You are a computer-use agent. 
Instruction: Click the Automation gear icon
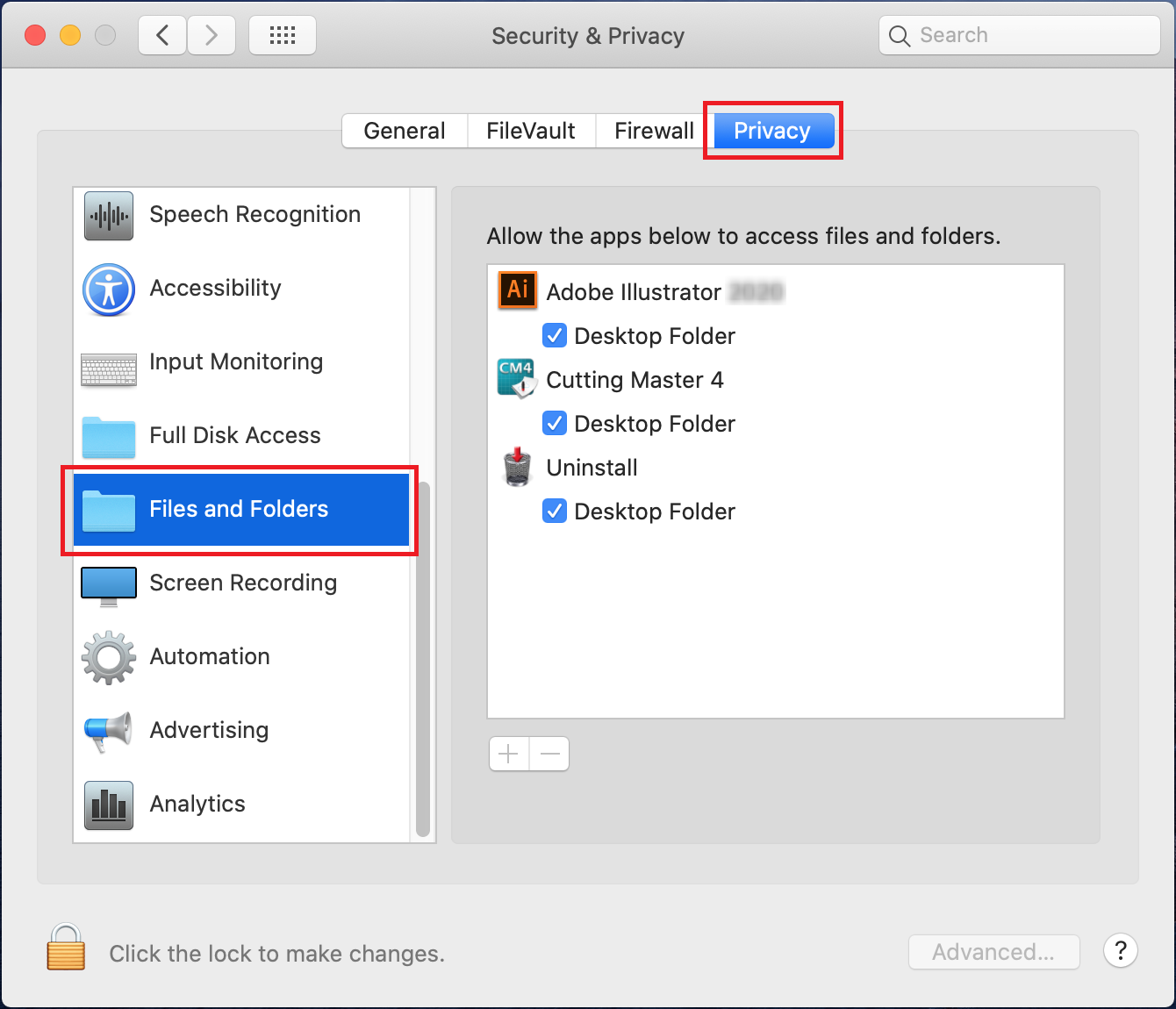click(109, 657)
